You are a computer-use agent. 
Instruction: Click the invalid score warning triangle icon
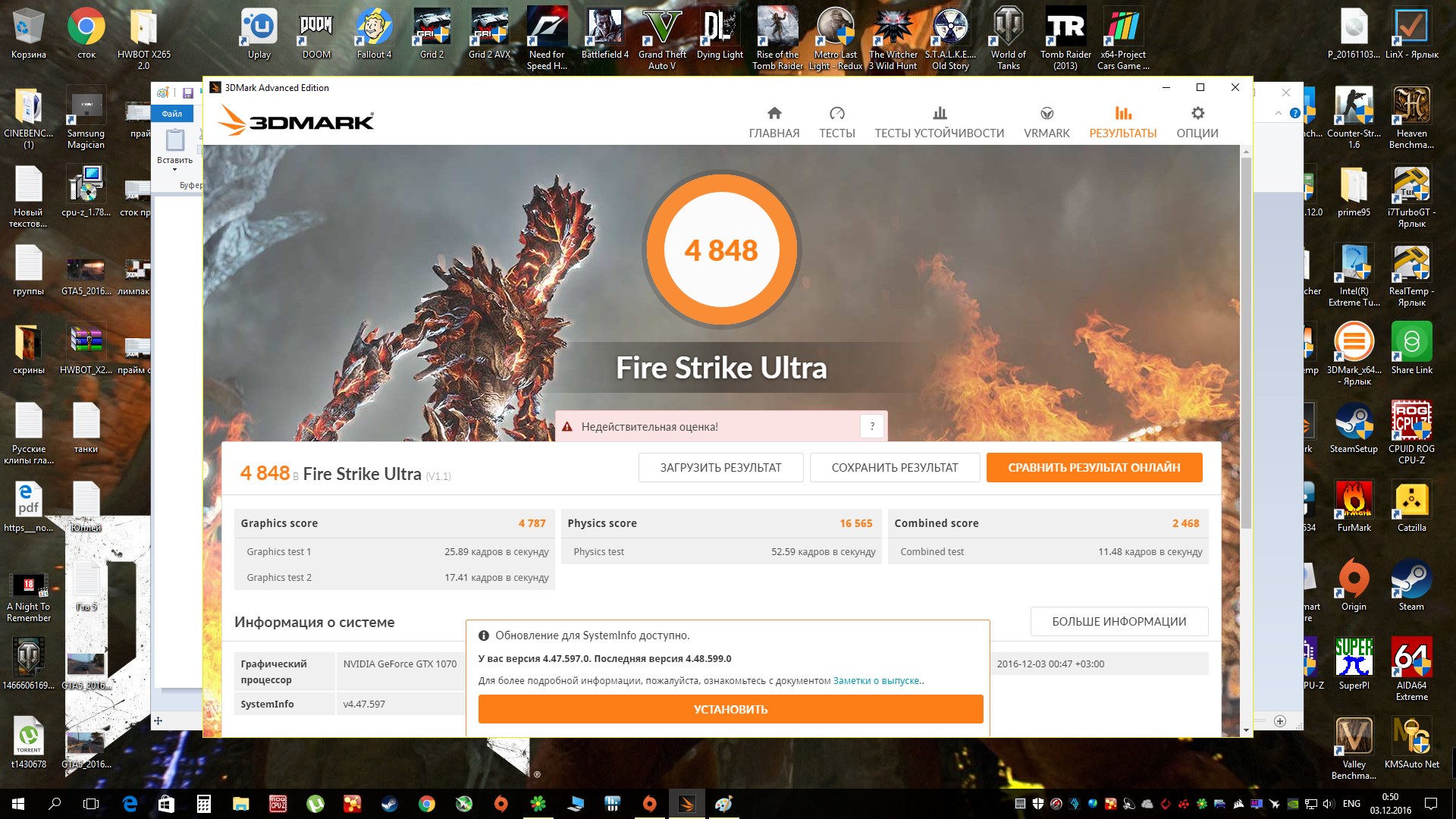point(566,427)
